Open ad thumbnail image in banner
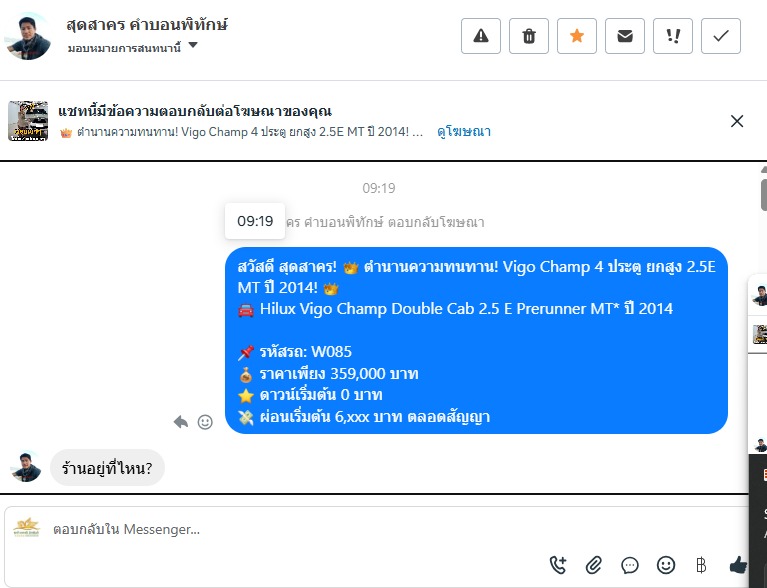767x588 pixels. click(x=28, y=121)
